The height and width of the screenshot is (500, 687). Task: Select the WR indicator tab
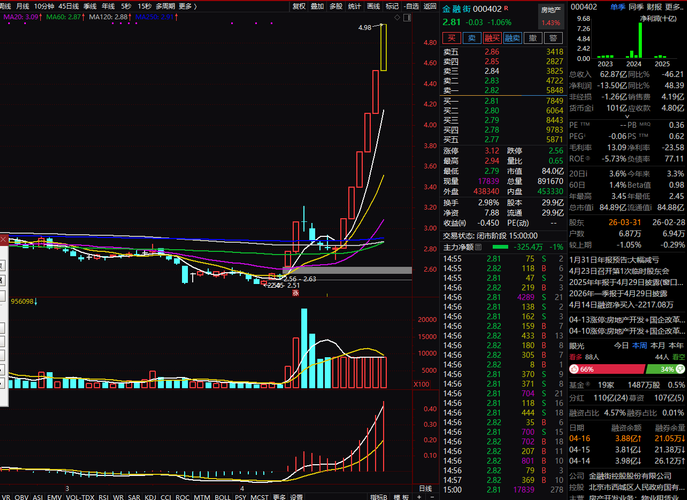pyautogui.click(x=118, y=497)
